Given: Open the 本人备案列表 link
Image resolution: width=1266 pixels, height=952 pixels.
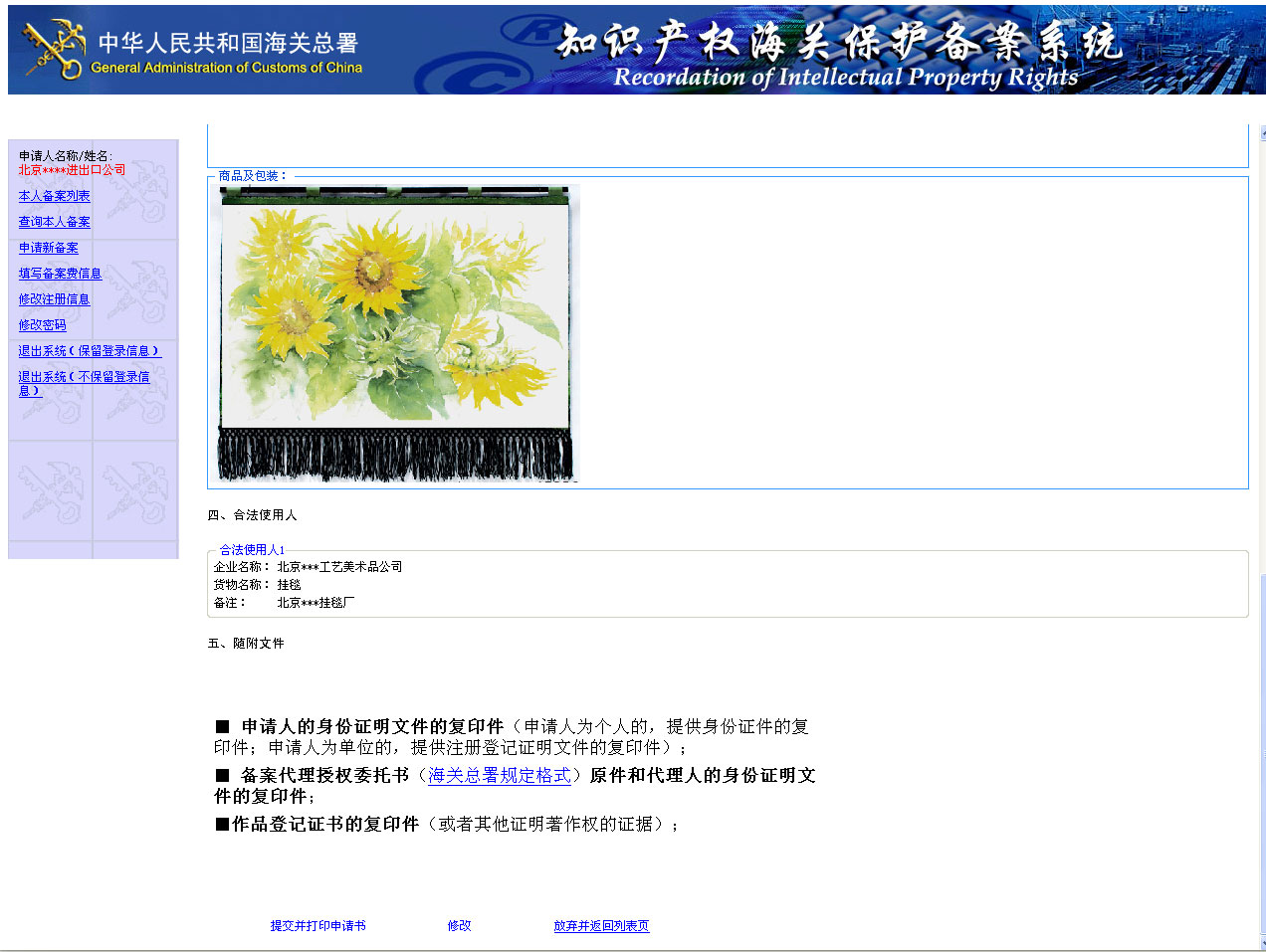Looking at the screenshot, I should coord(54,196).
